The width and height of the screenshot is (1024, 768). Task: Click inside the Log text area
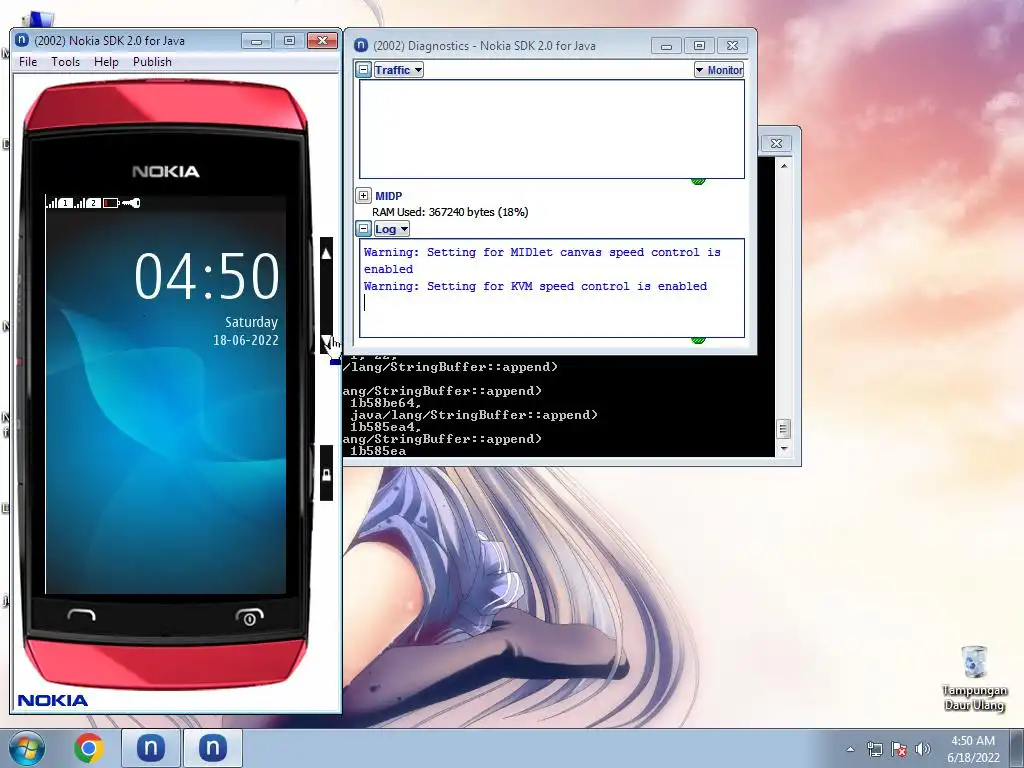552,288
